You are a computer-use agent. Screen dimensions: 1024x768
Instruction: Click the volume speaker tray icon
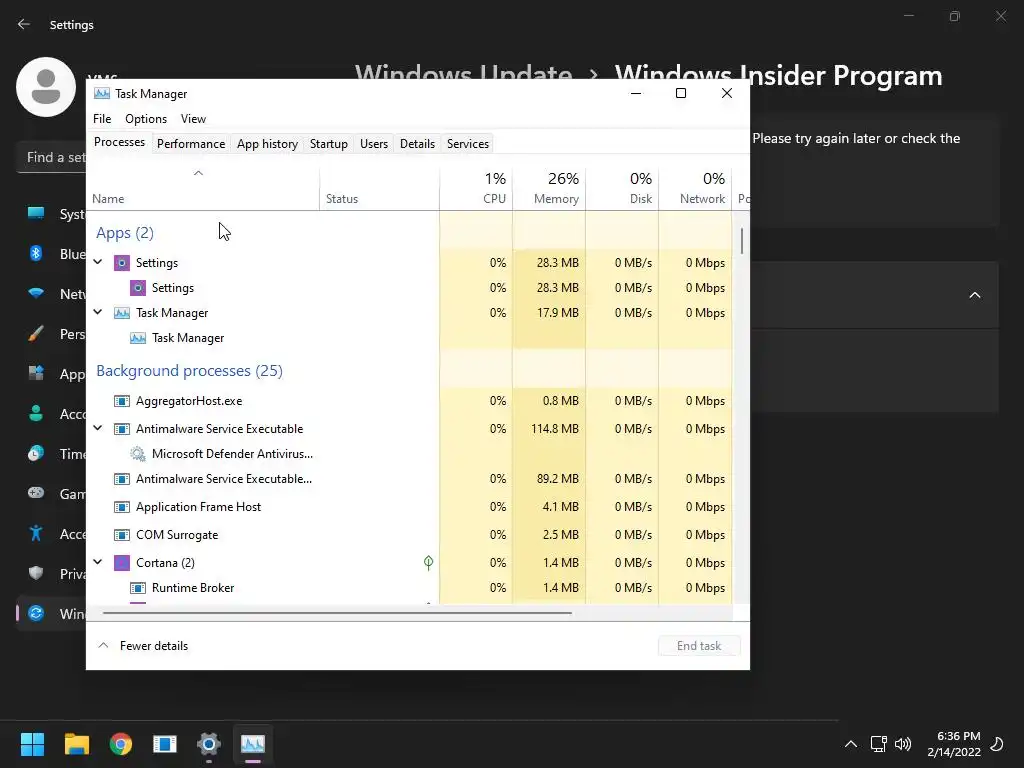(903, 744)
